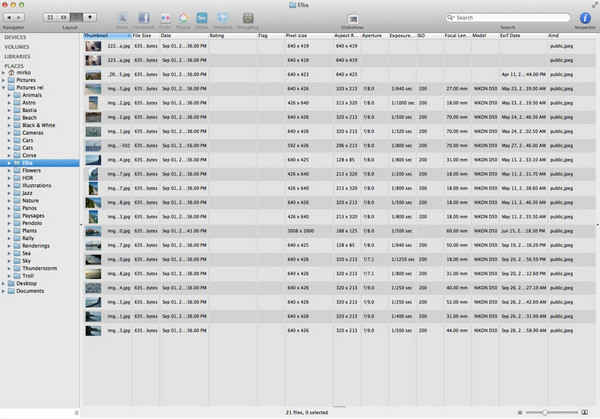Switch to the icon grid layout

click(x=50, y=18)
